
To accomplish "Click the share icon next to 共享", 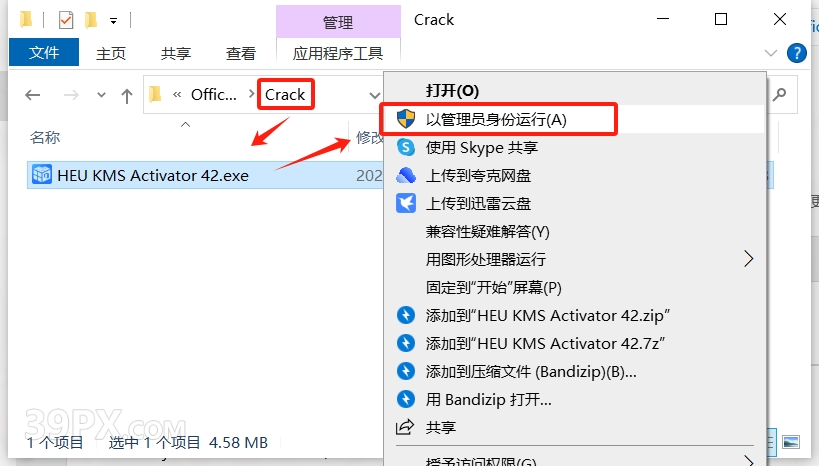I will point(405,427).
